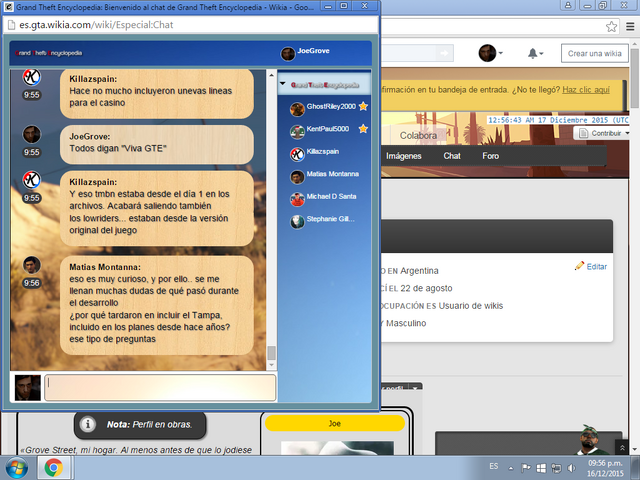Open Foro tab in wiki navigation

[490, 156]
